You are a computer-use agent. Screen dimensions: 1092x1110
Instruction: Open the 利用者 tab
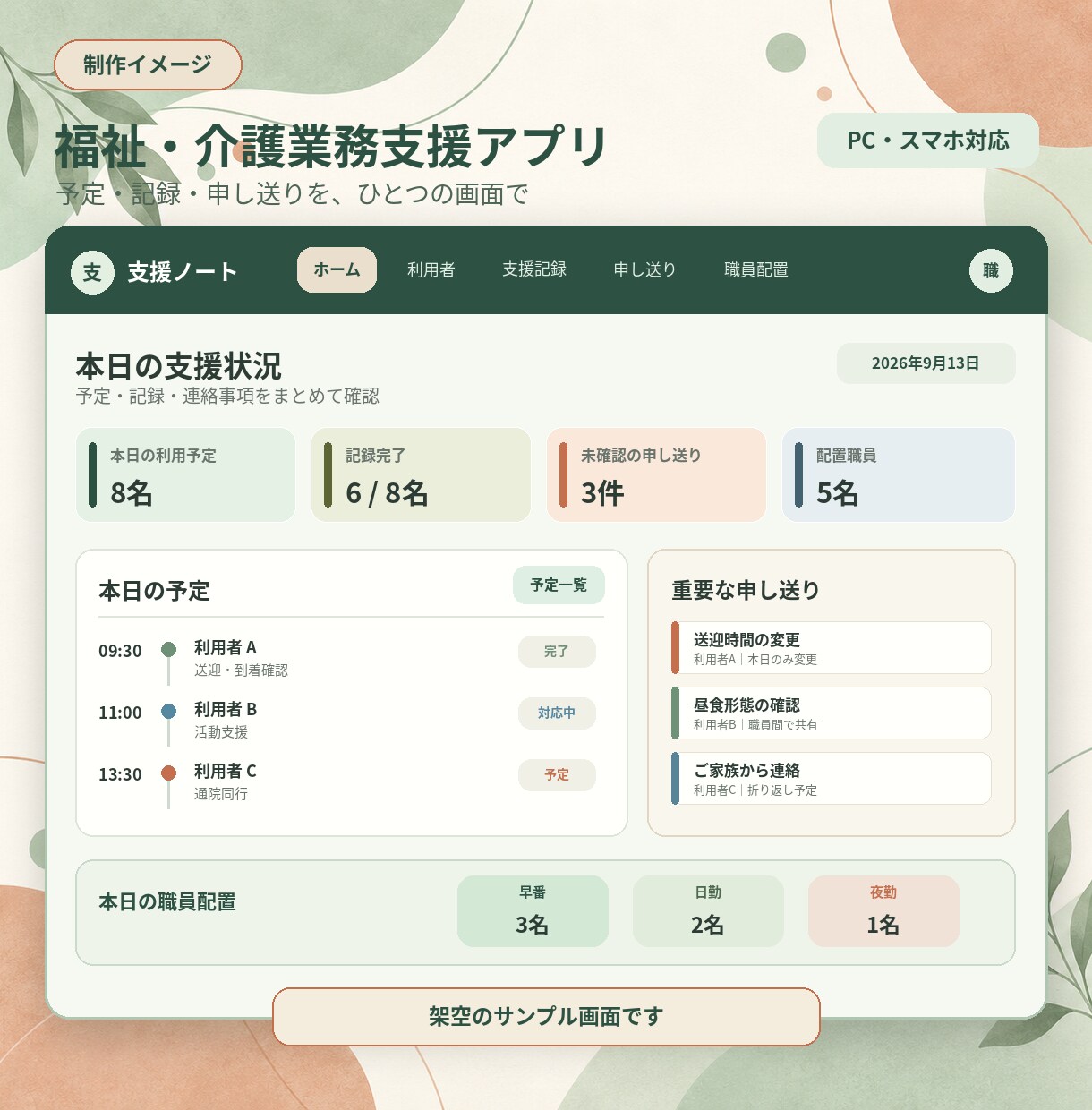pyautogui.click(x=431, y=269)
